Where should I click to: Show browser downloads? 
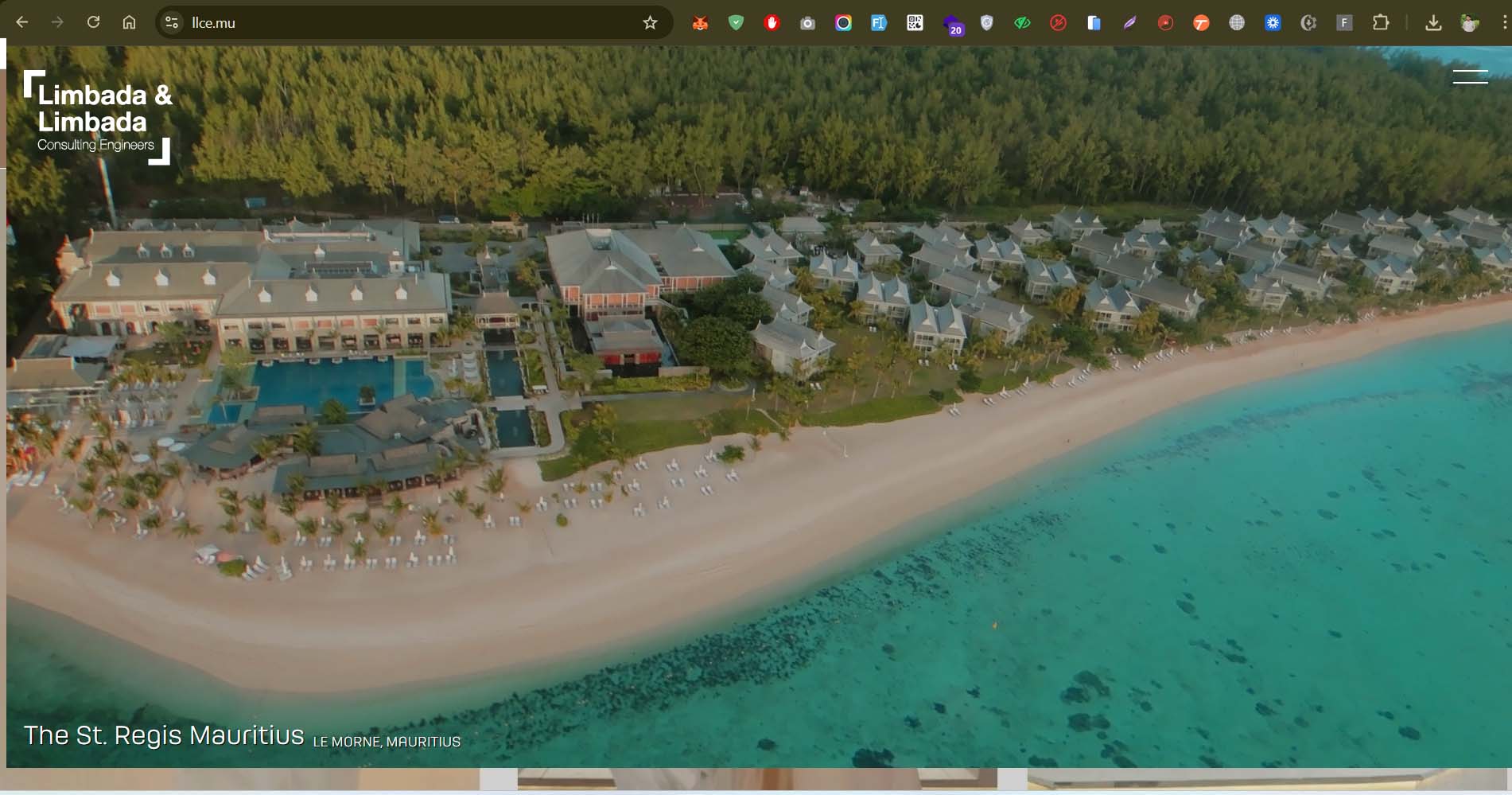point(1433,23)
